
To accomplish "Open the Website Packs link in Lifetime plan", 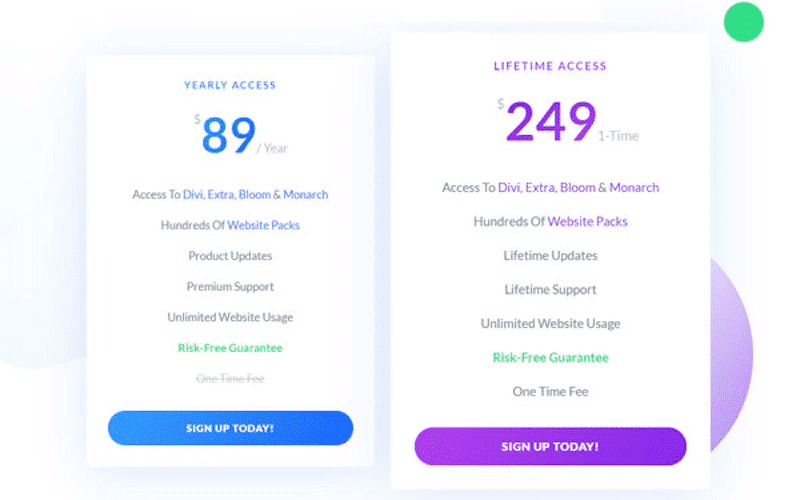I will pyautogui.click(x=587, y=221).
